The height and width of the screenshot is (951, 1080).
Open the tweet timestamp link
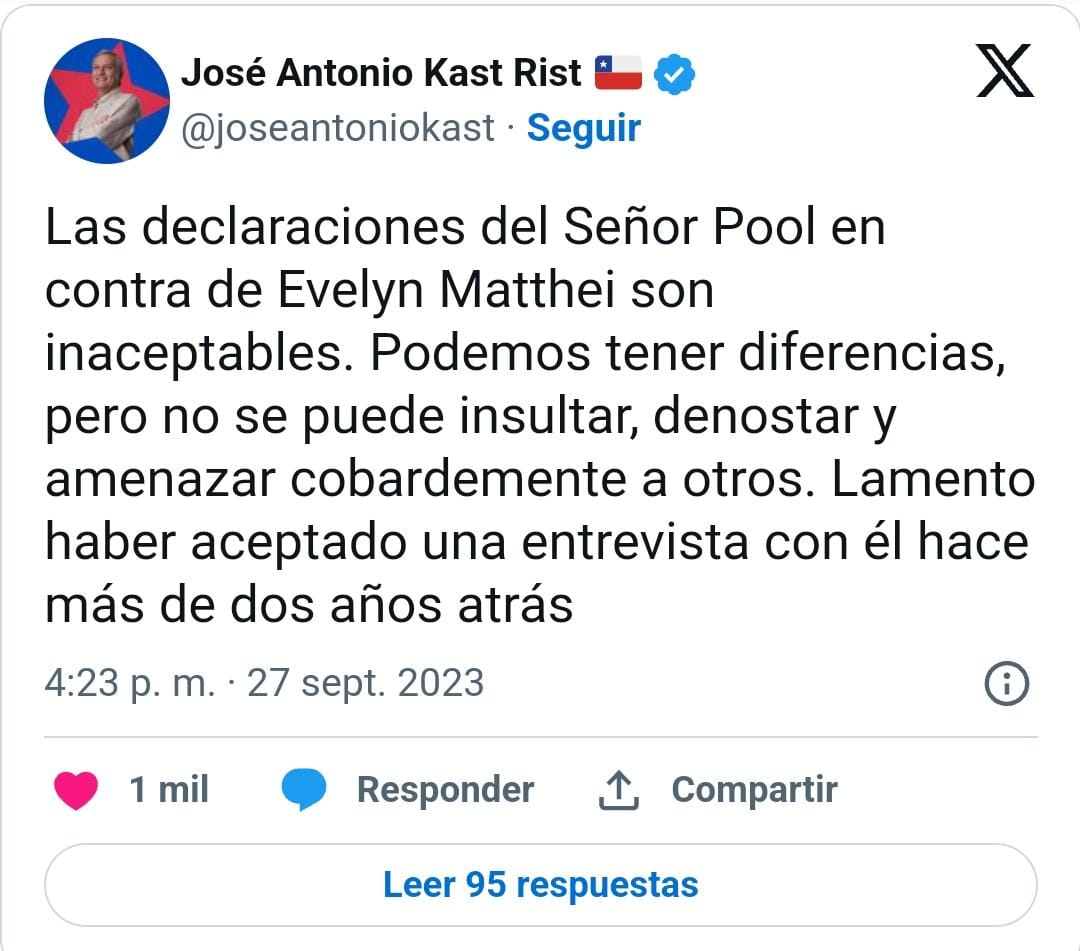(x=265, y=684)
